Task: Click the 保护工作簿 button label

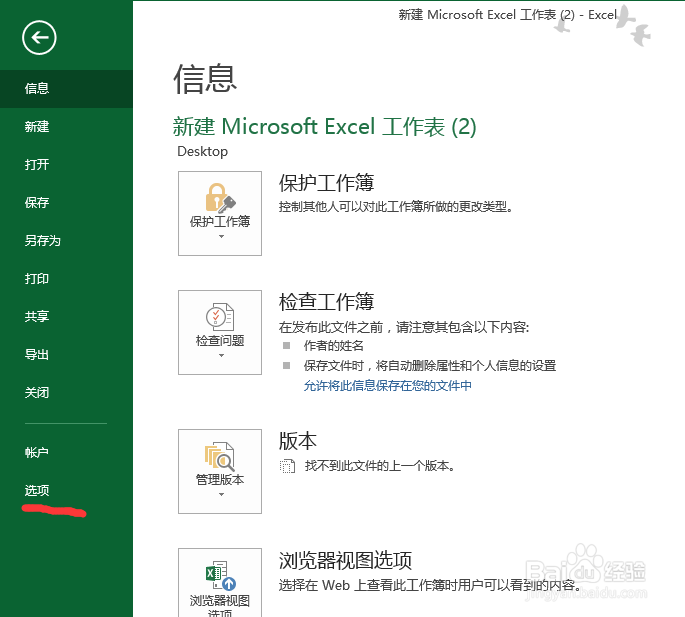Action: tap(220, 222)
